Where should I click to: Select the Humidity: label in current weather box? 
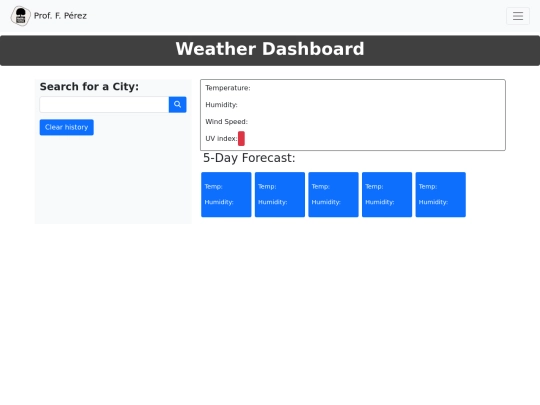click(x=221, y=105)
